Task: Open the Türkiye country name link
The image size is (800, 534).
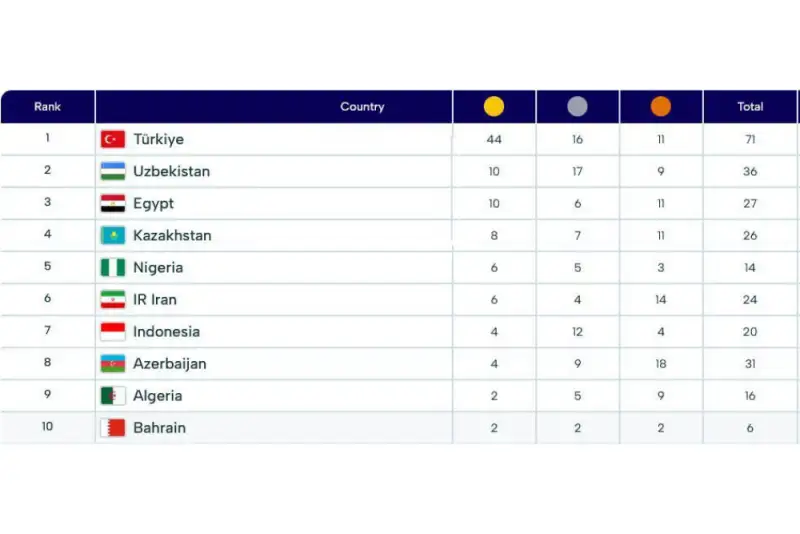Action: [158, 139]
